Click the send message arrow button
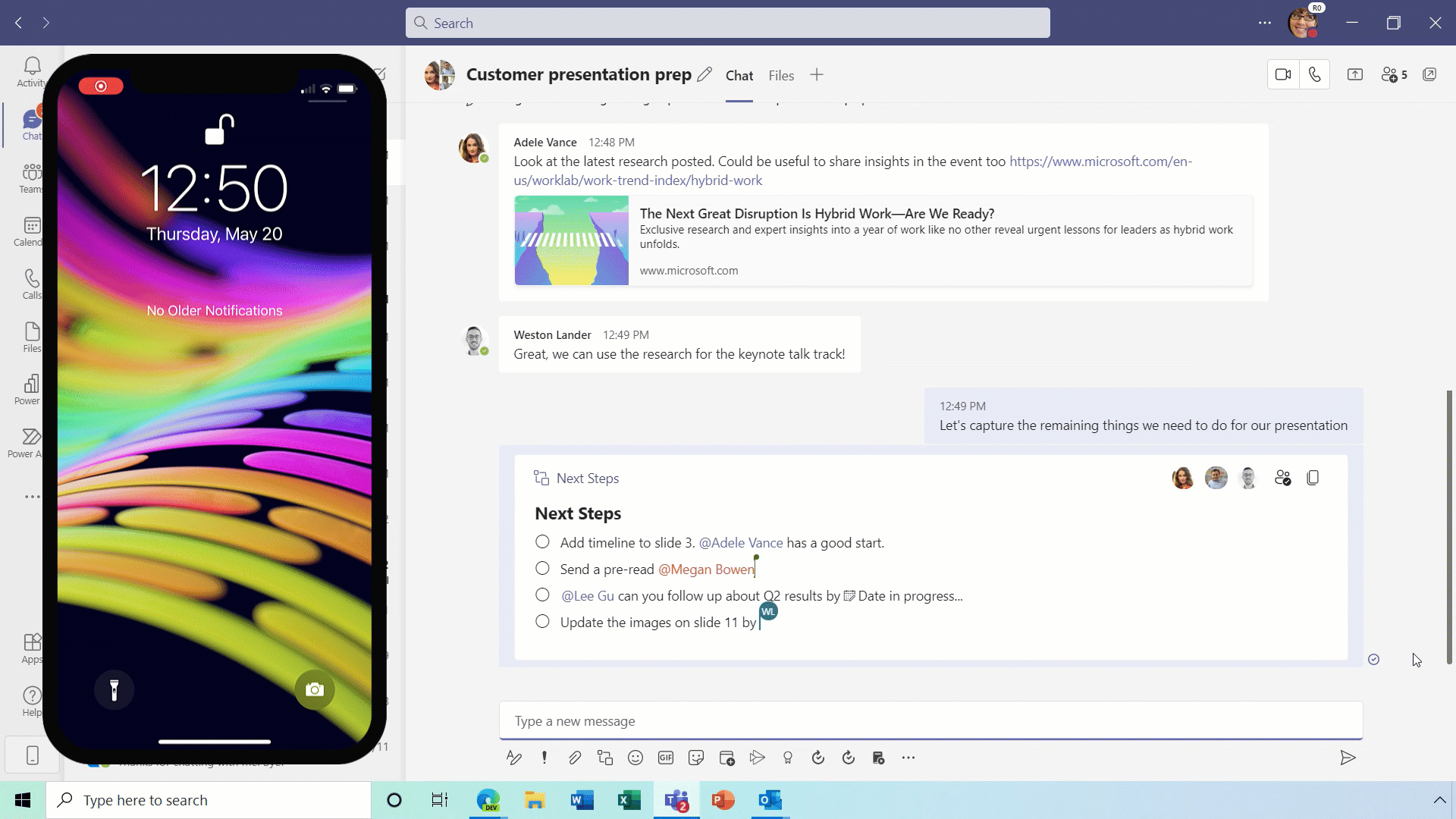1456x819 pixels. [x=1348, y=757]
